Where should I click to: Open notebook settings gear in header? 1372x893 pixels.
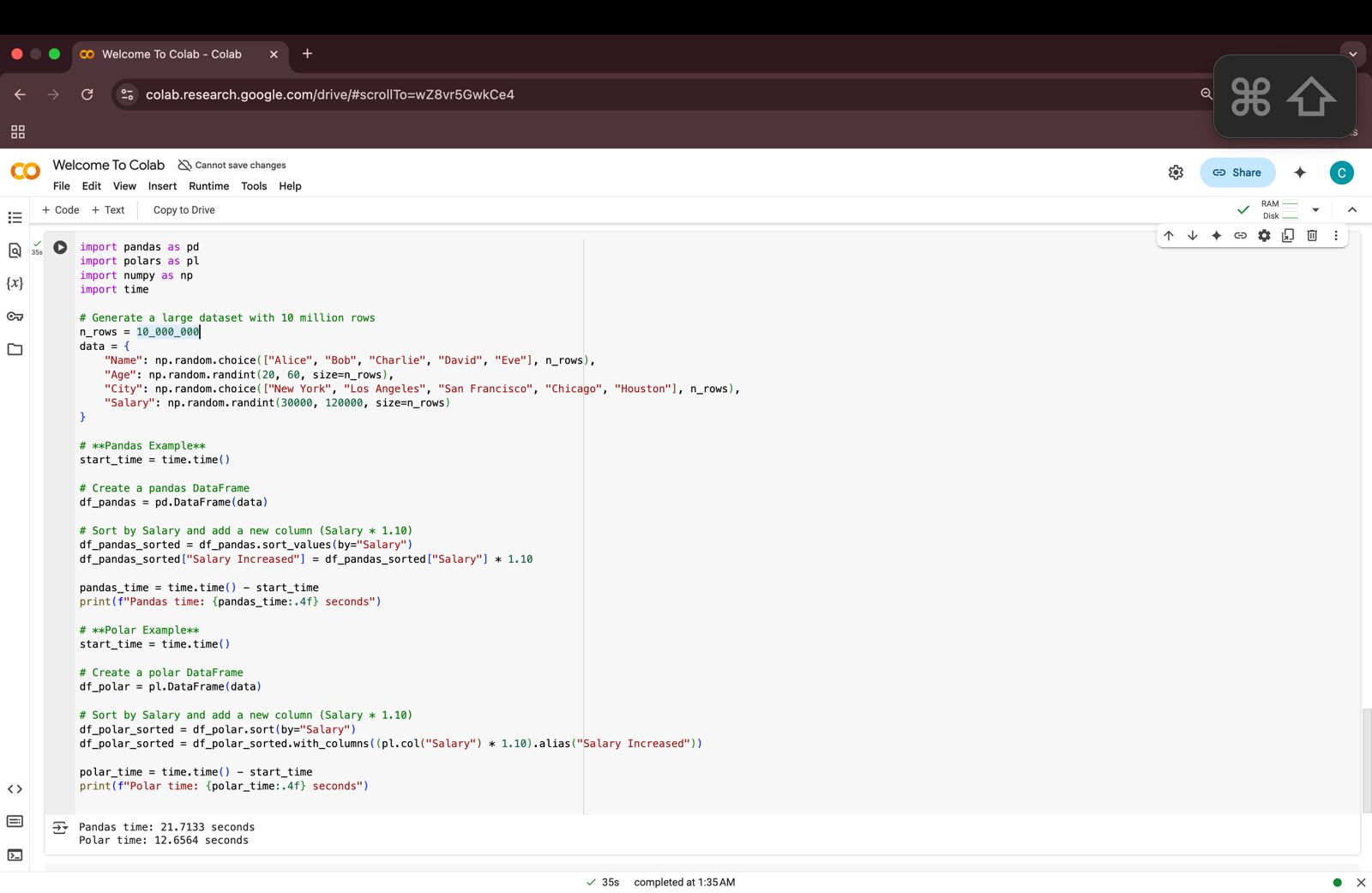(x=1176, y=172)
